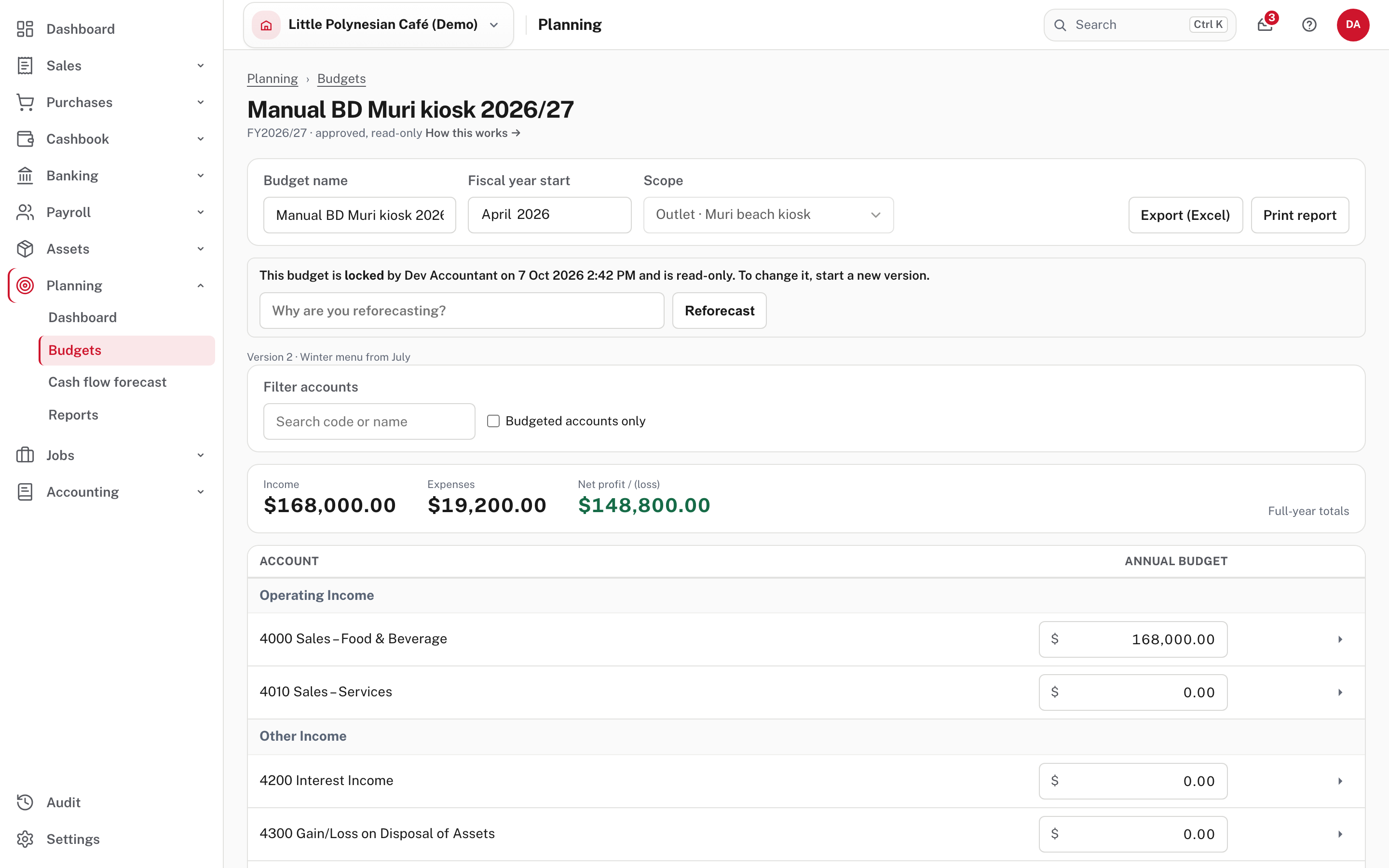
Task: Click the Planning breadcrumb link
Action: 272,79
